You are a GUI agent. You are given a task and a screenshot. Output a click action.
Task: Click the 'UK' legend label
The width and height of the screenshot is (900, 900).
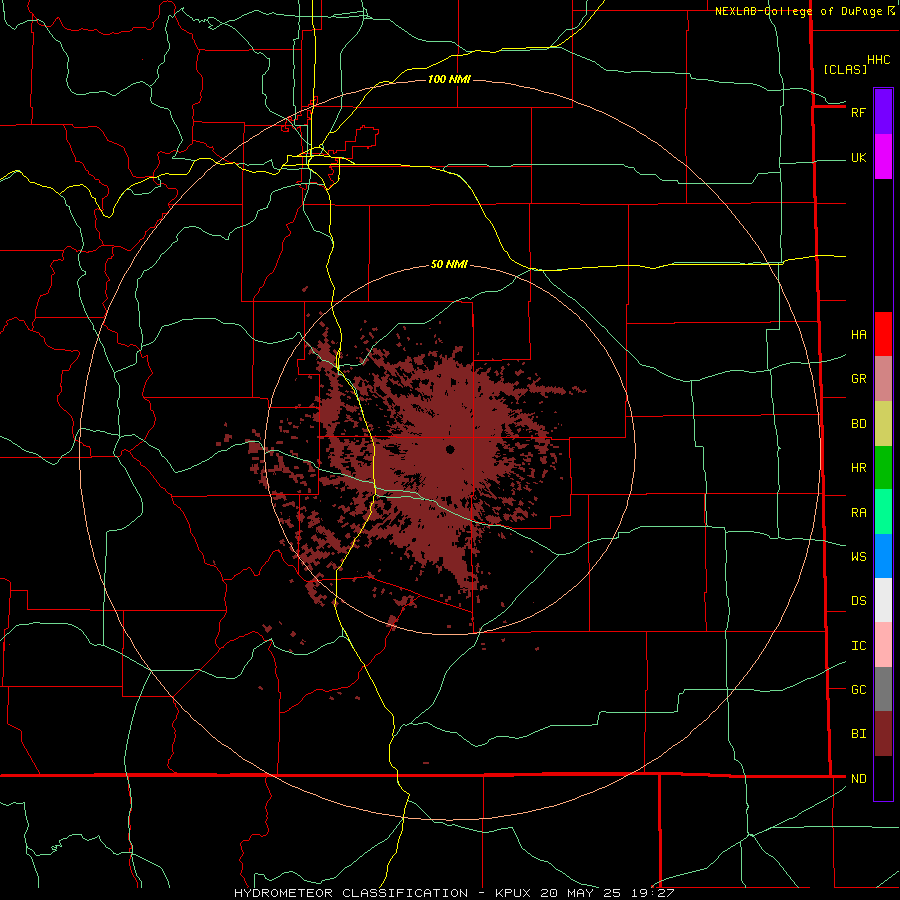[x=858, y=158]
